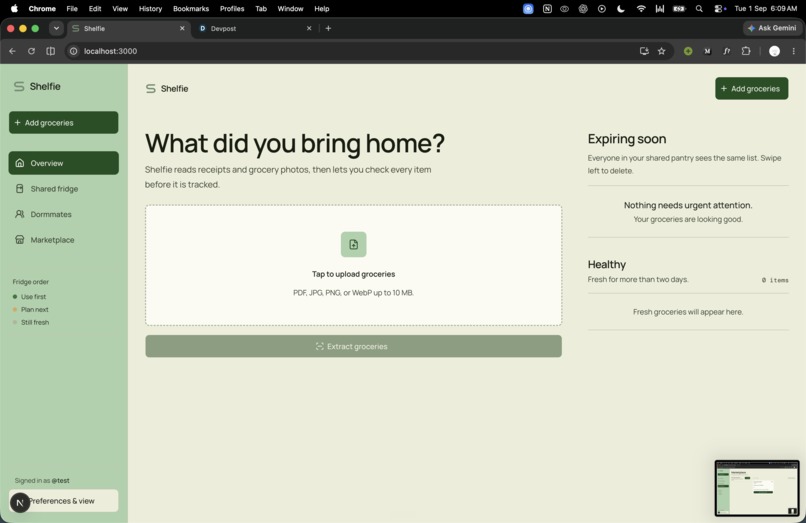Open the View menu
This screenshot has height=523, width=806.
[x=120, y=8]
